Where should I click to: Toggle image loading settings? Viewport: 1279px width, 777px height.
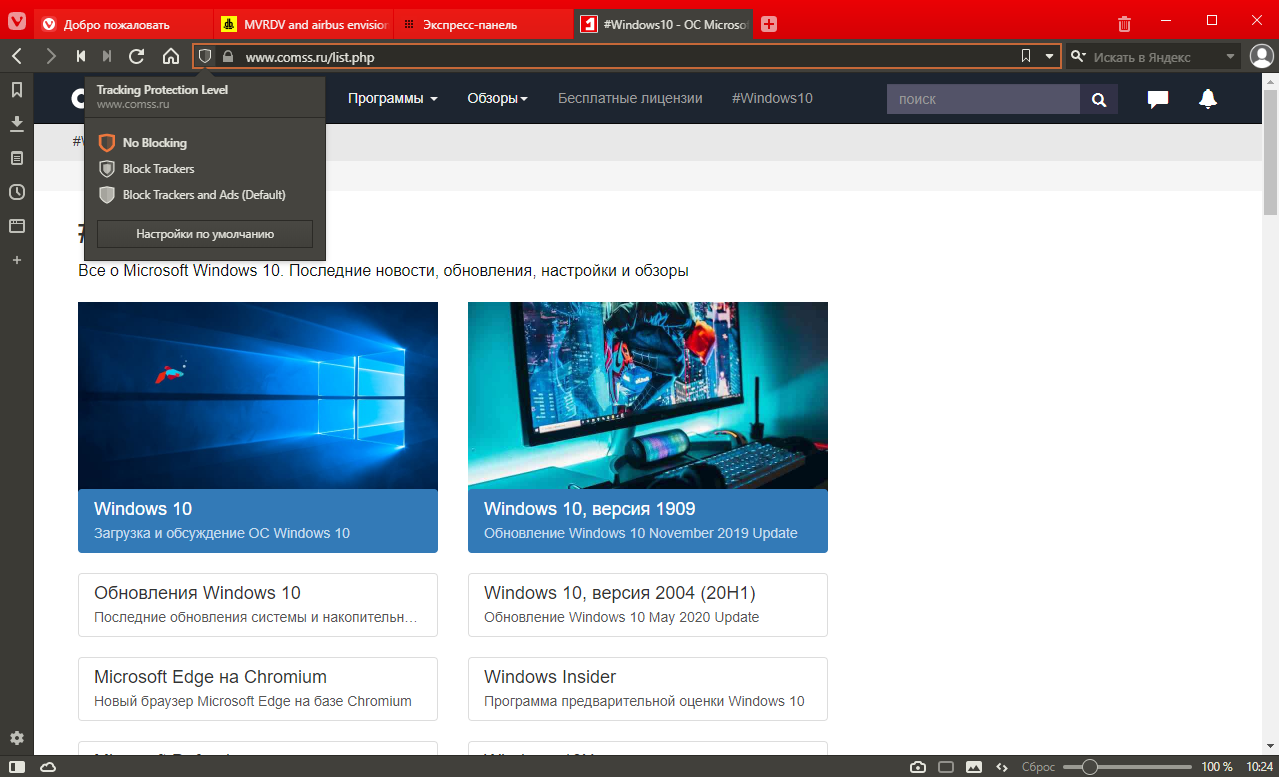pos(973,767)
